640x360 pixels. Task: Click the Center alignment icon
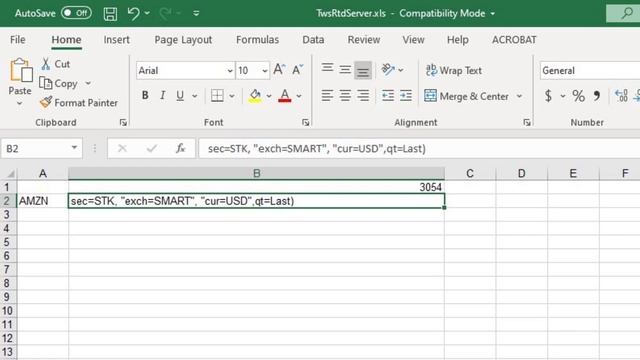[345, 96]
